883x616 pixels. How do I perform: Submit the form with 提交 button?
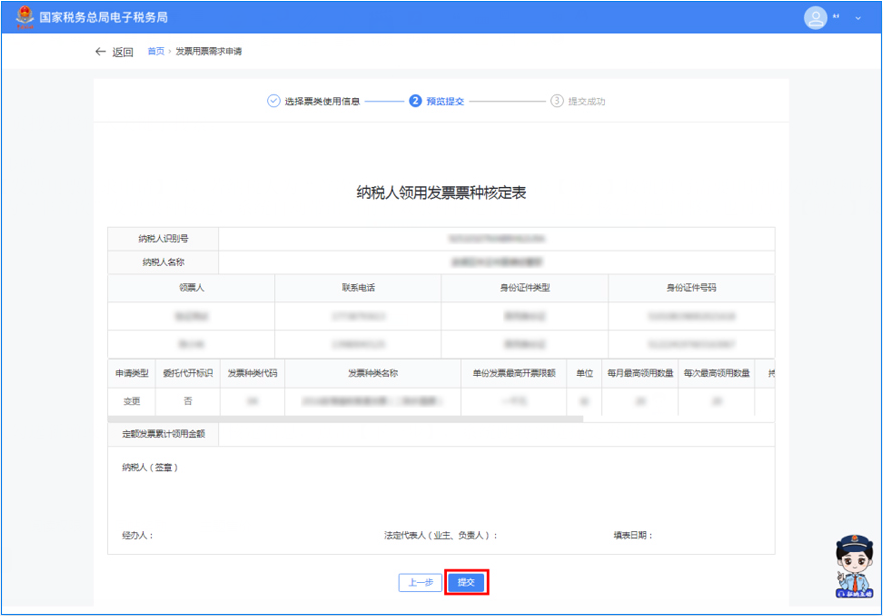[466, 582]
